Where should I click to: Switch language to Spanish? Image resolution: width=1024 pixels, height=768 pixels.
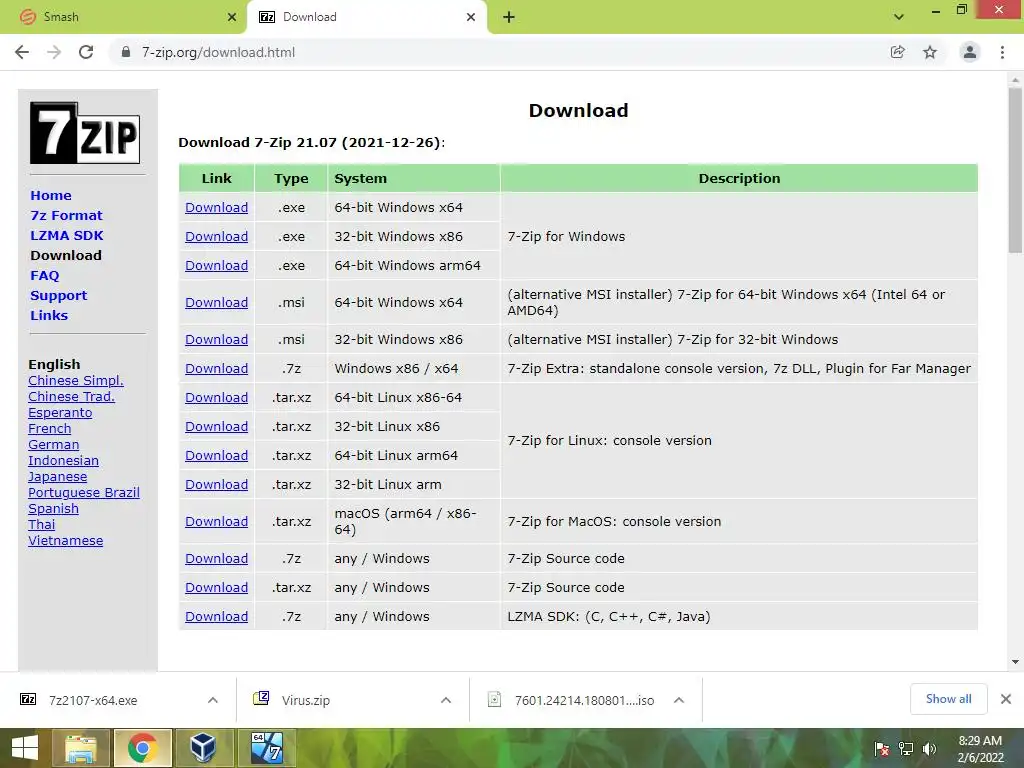[54, 509]
